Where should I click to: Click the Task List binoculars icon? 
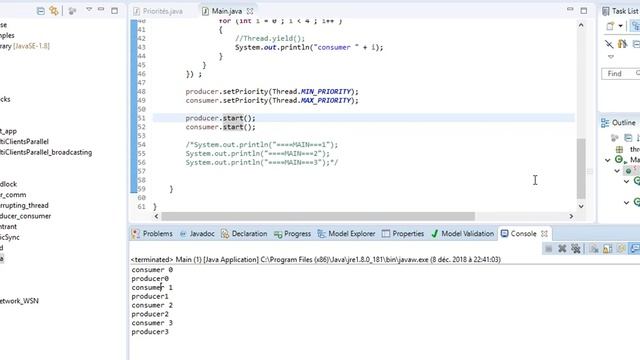click(622, 44)
